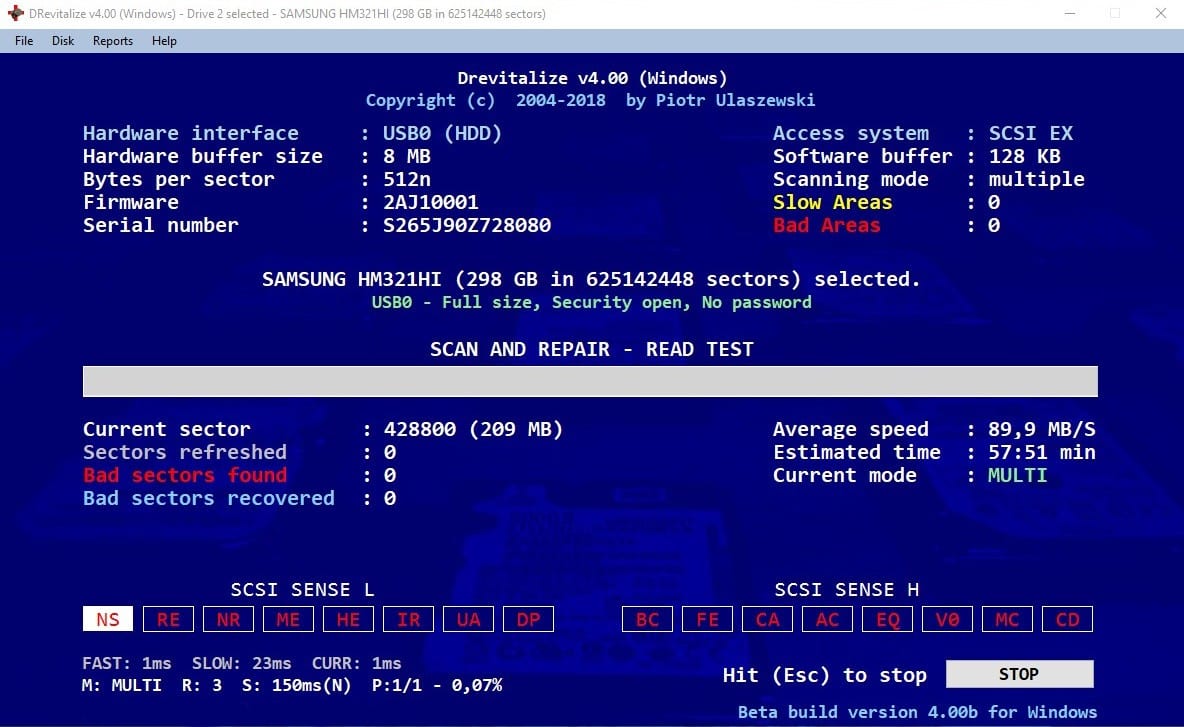
Task: Click the CD sense indicator
Action: 1067,619
